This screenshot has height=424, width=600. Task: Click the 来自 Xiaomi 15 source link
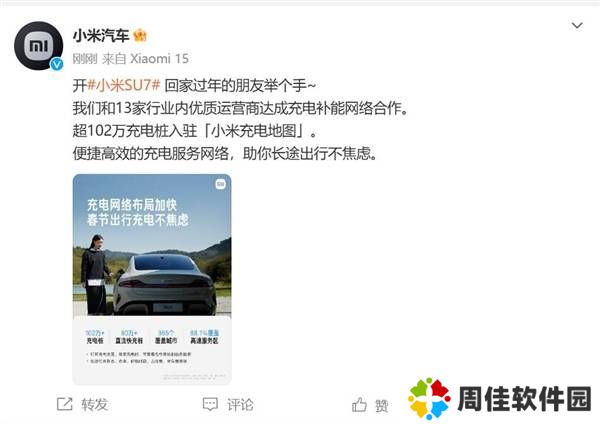tap(145, 59)
